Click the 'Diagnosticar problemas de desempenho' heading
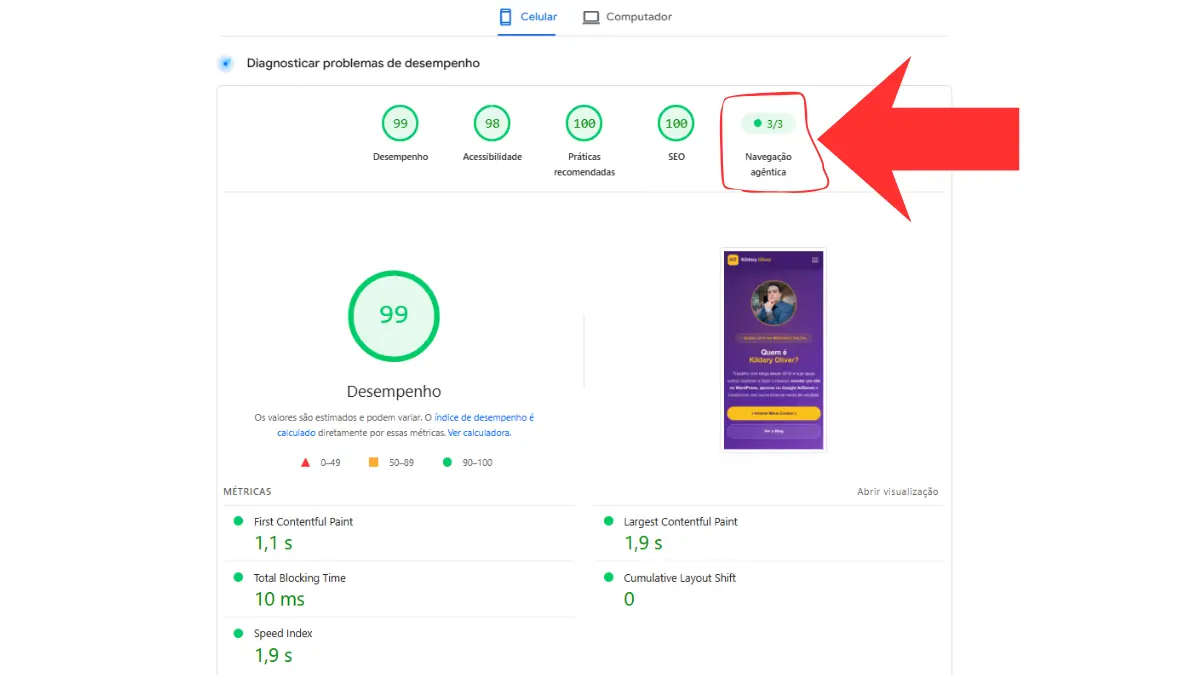Screen dimensions: 1200x675 click(x=363, y=63)
